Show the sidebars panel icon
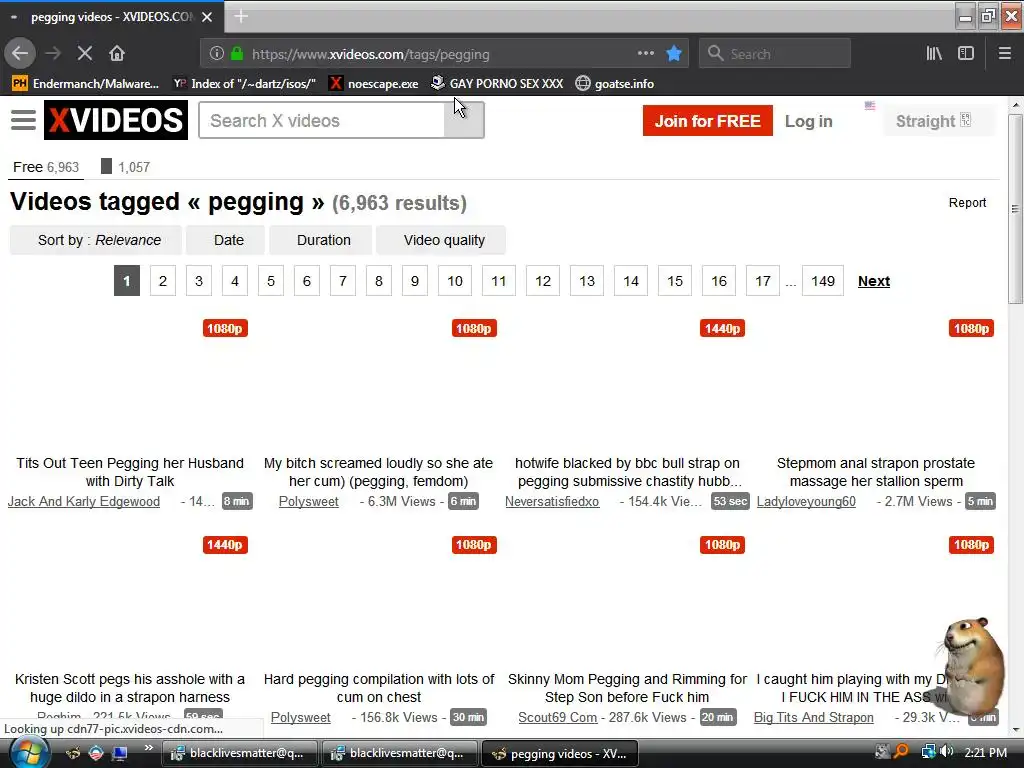The height and width of the screenshot is (768, 1024). 966,54
